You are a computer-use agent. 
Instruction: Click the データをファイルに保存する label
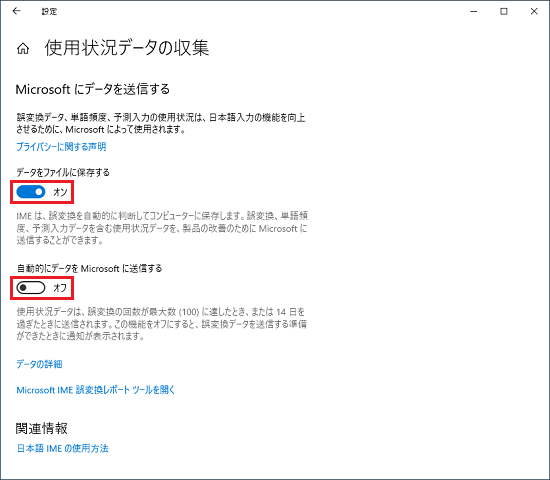pyautogui.click(x=63, y=172)
